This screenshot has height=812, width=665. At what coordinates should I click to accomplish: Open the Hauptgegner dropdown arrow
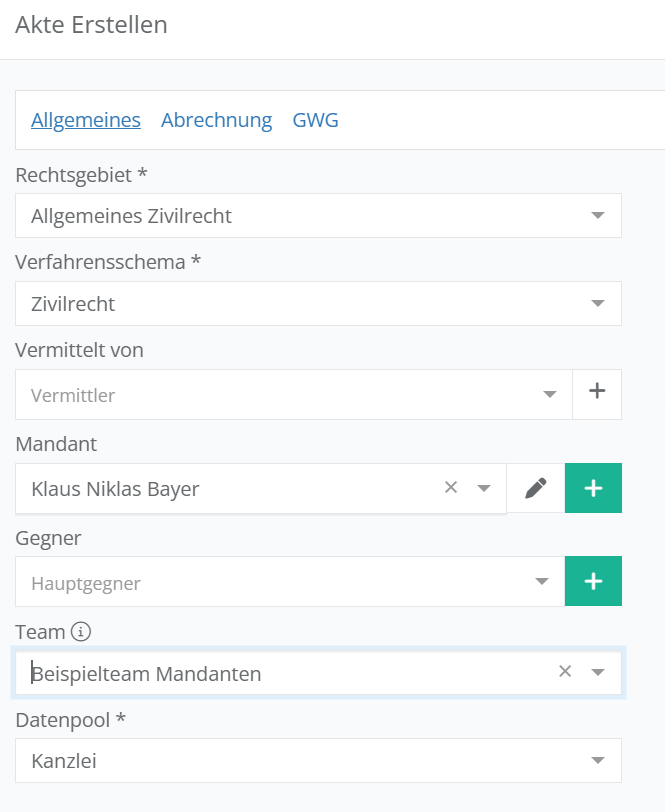(542, 582)
